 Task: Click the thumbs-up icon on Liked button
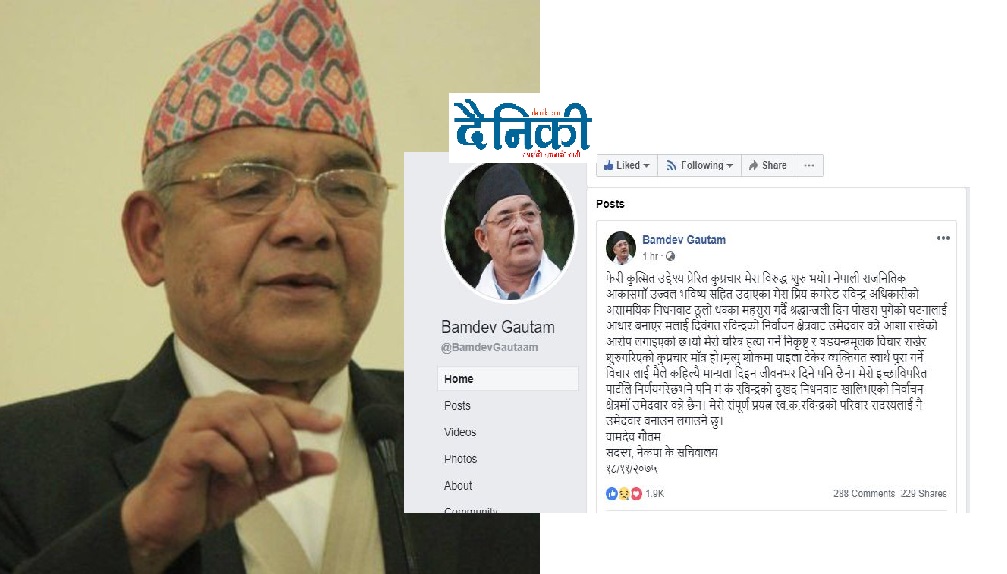click(x=609, y=165)
